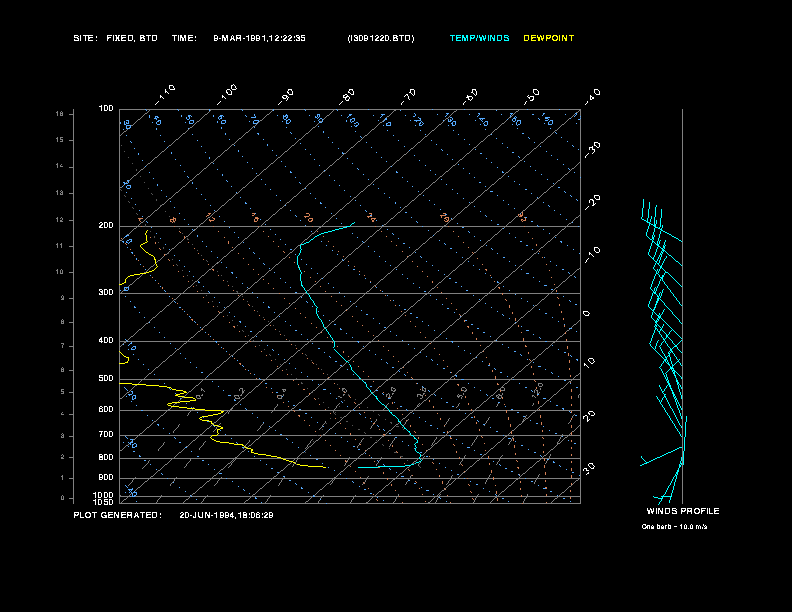
Task: Click the 700 pressure level label
Action: [106, 434]
